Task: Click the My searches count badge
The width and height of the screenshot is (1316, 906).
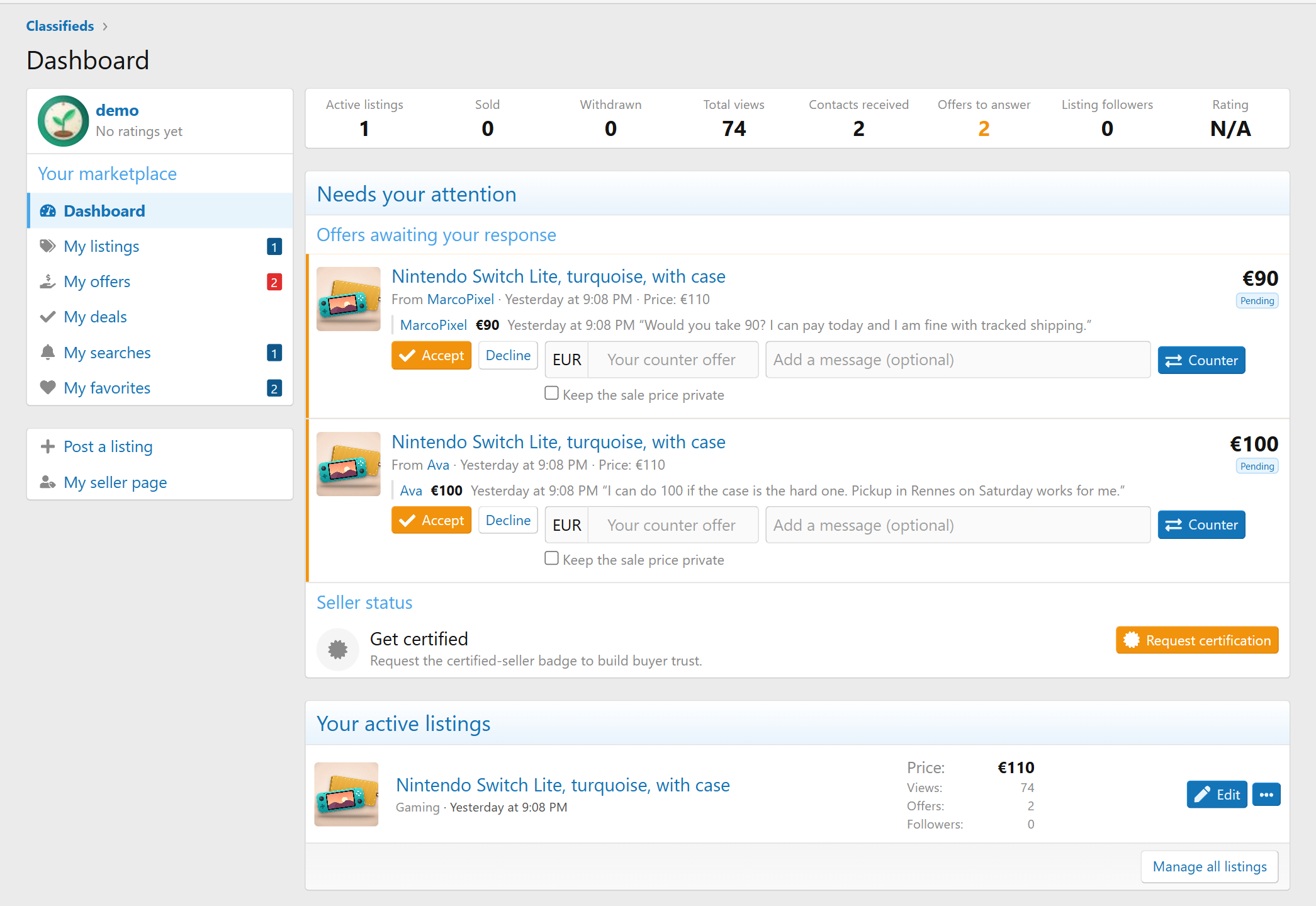Action: [x=274, y=353]
